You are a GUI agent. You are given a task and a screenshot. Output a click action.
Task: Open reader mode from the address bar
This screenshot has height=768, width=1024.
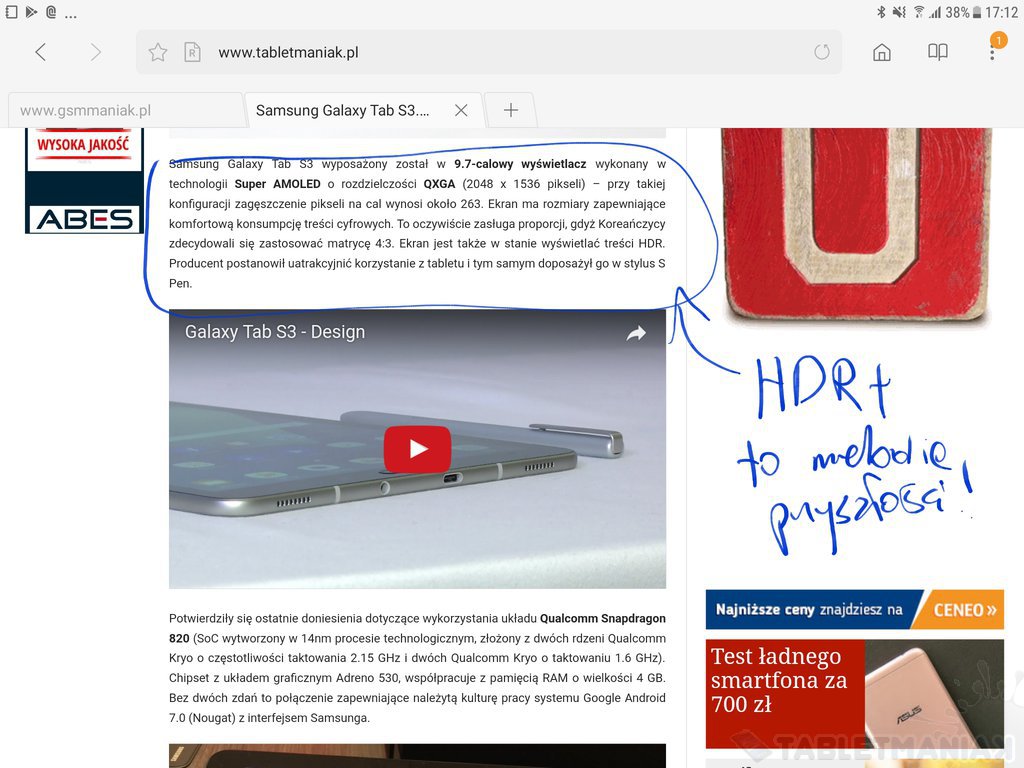[192, 52]
